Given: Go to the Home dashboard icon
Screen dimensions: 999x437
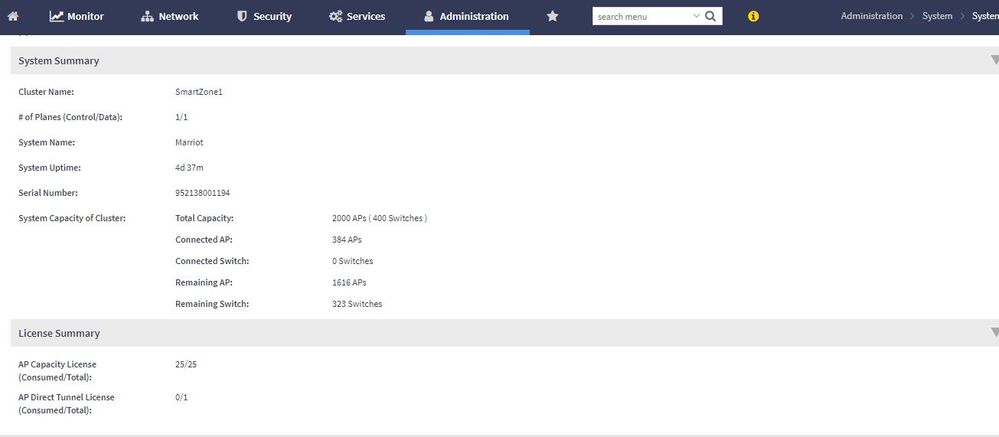Looking at the screenshot, I should click(13, 16).
